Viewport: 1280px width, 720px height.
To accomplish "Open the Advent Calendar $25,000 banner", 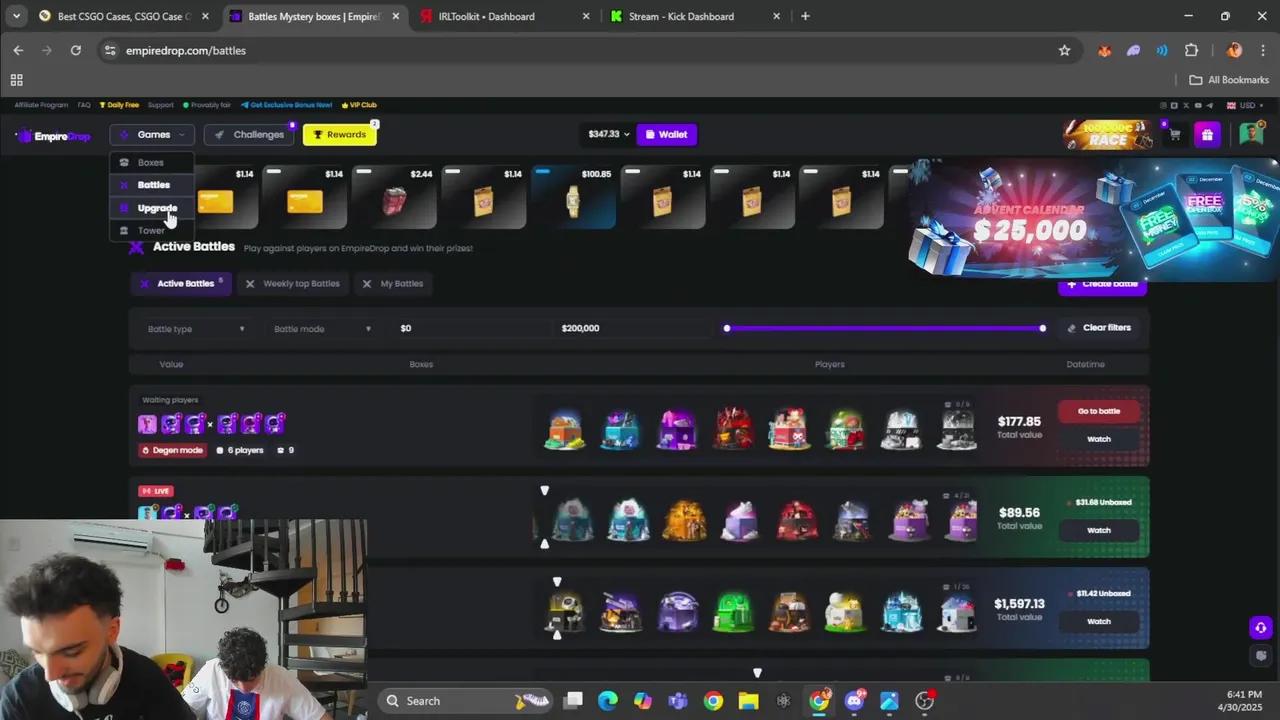I will point(1094,218).
